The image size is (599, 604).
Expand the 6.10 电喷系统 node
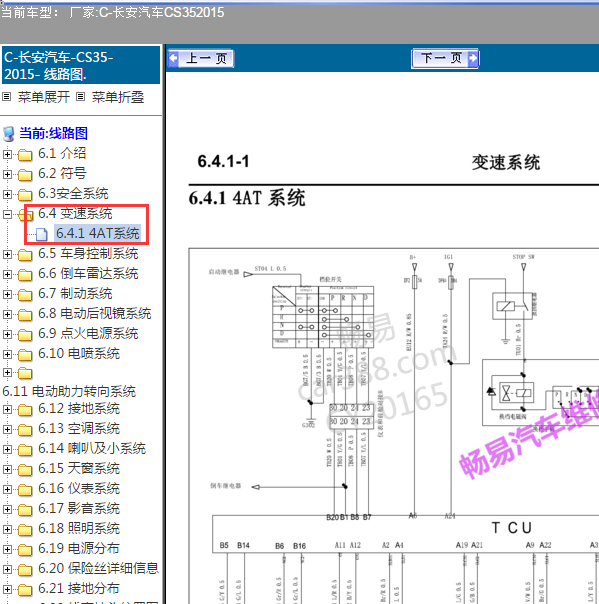[7, 354]
